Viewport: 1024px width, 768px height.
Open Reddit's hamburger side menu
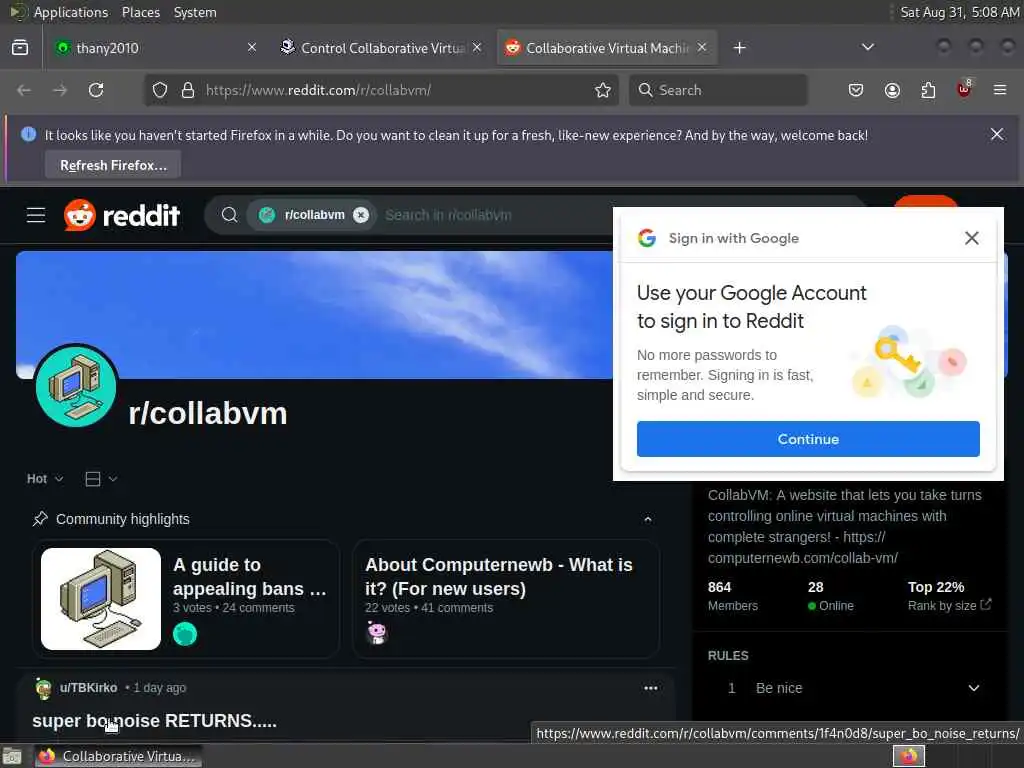36,215
